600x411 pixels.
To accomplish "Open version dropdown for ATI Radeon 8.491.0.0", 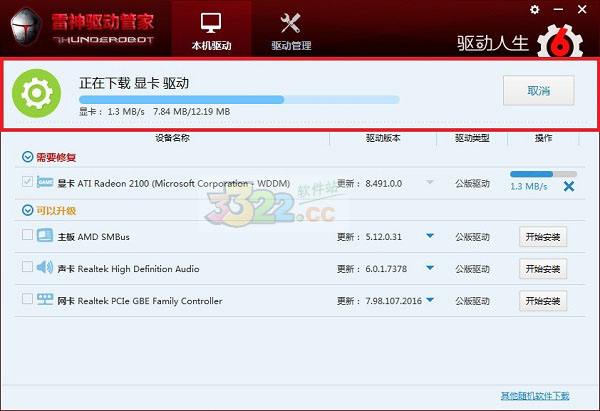I will click(x=430, y=183).
